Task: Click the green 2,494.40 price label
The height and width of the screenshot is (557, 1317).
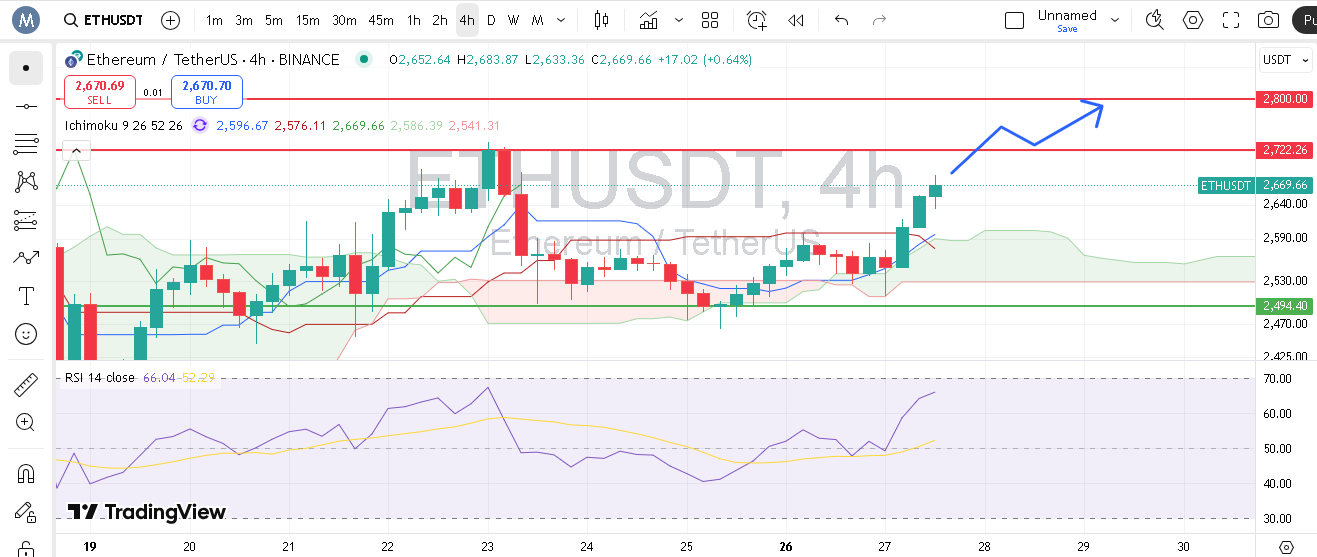Action: pyautogui.click(x=1285, y=306)
